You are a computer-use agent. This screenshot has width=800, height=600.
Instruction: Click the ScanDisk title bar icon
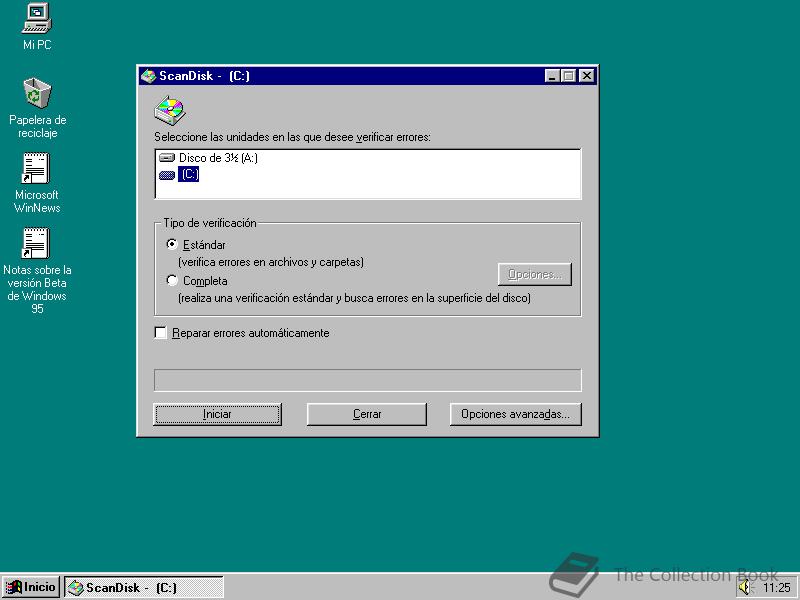click(148, 76)
